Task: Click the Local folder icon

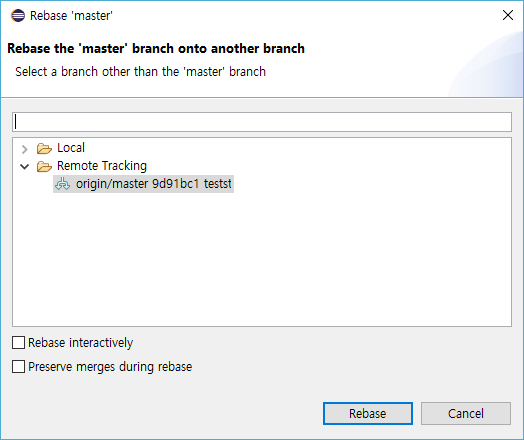Action: pos(44,148)
